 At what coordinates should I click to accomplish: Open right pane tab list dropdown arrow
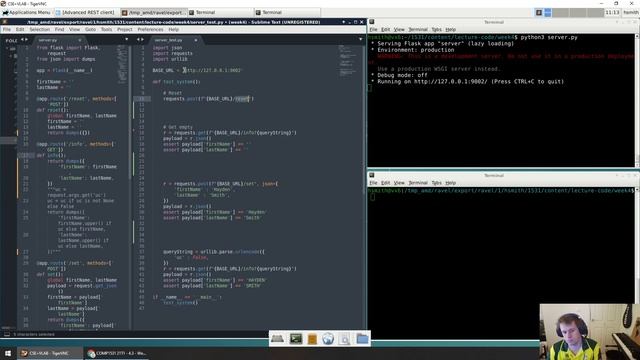tap(360, 40)
